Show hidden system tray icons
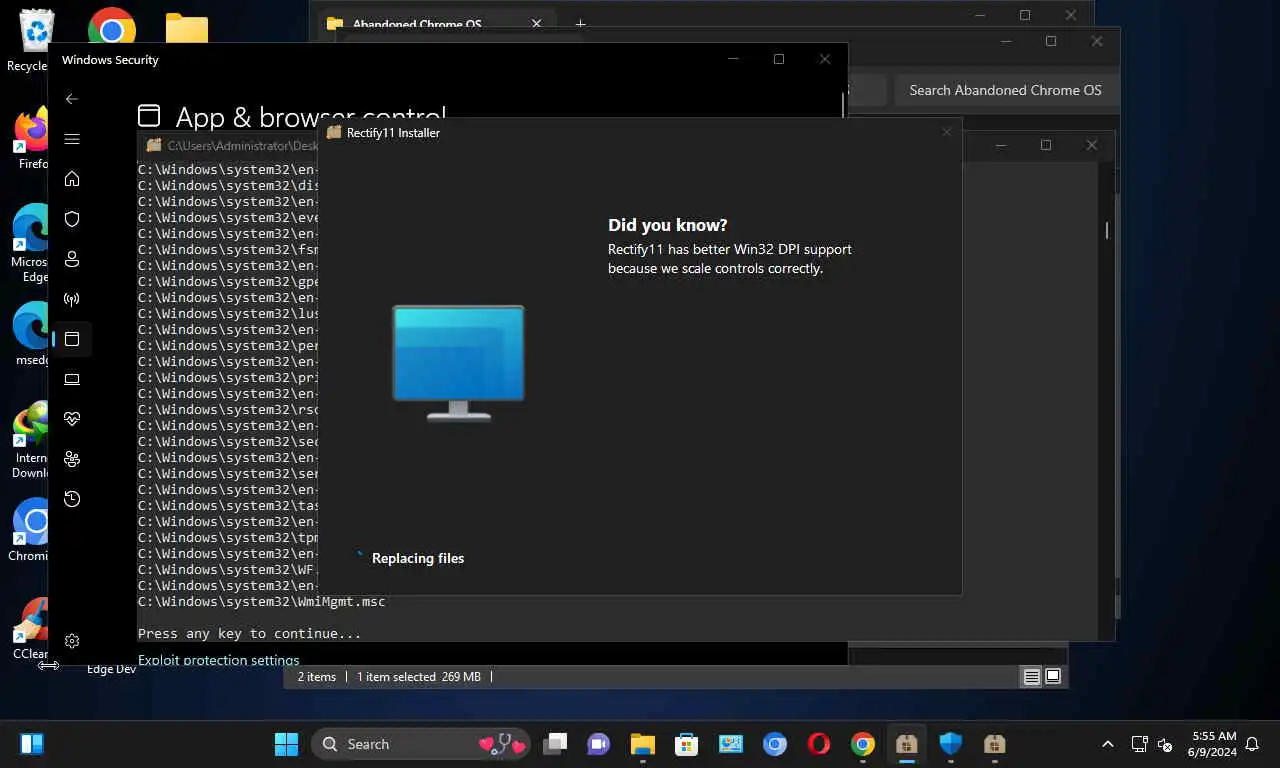1280x768 pixels. 1108,744
